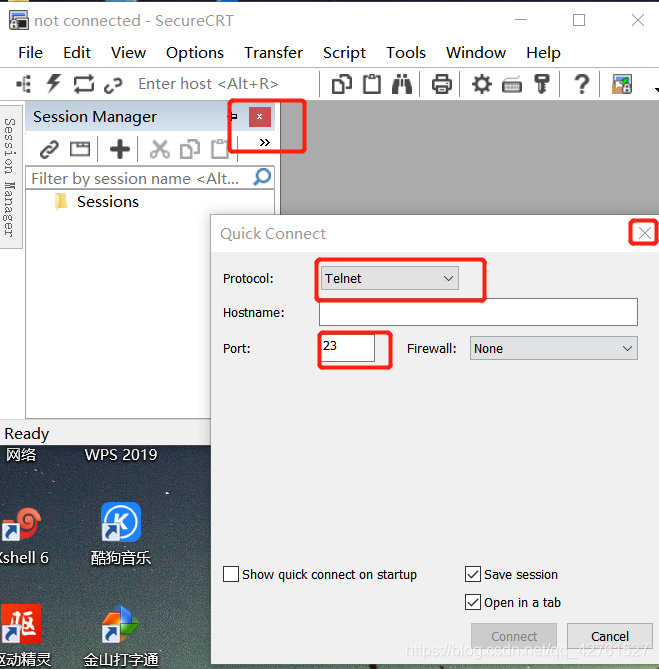Screen dimensions: 659x669
Task: Open the Script menu
Action: point(344,52)
